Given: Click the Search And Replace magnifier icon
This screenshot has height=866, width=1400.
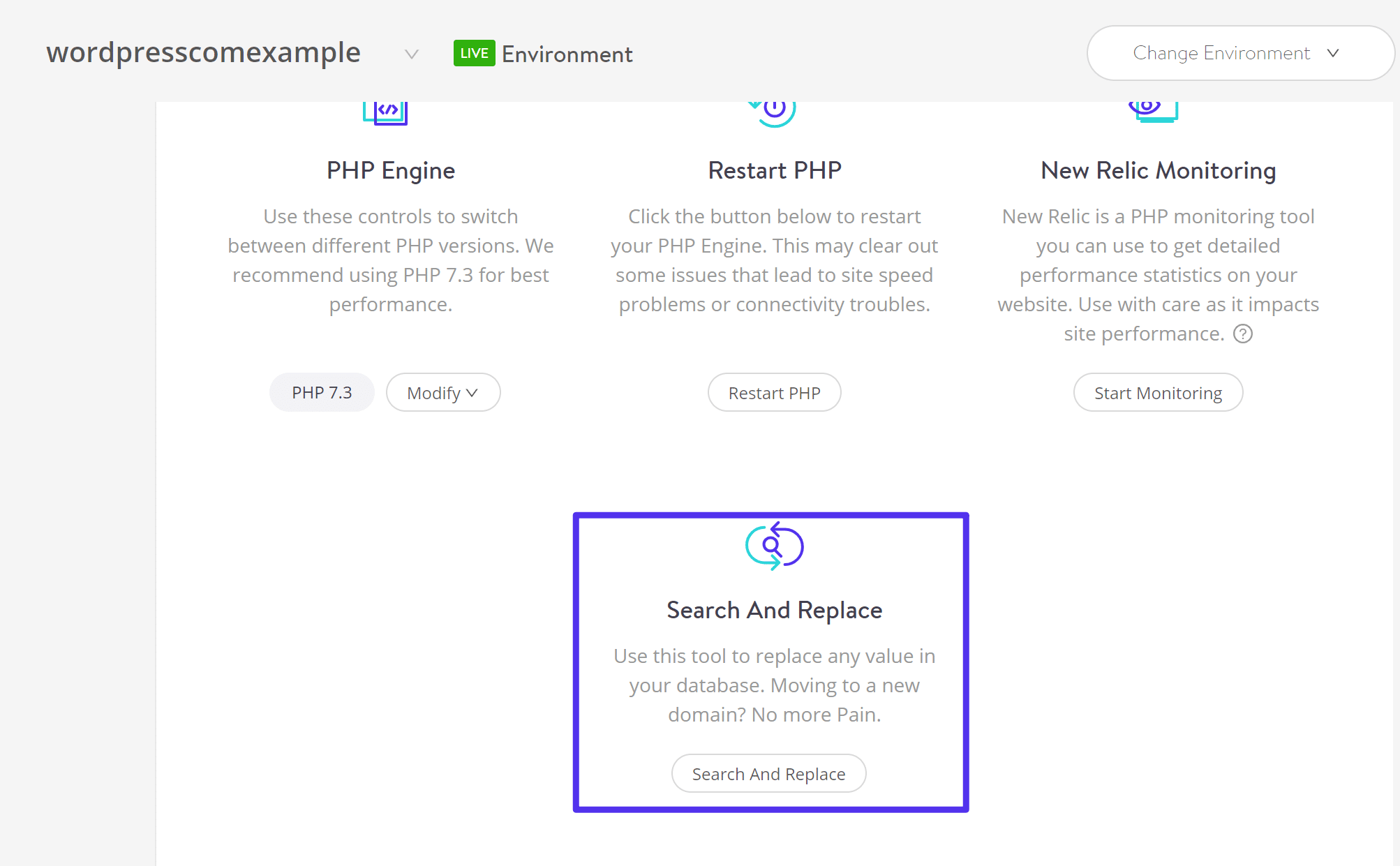Looking at the screenshot, I should (x=774, y=546).
